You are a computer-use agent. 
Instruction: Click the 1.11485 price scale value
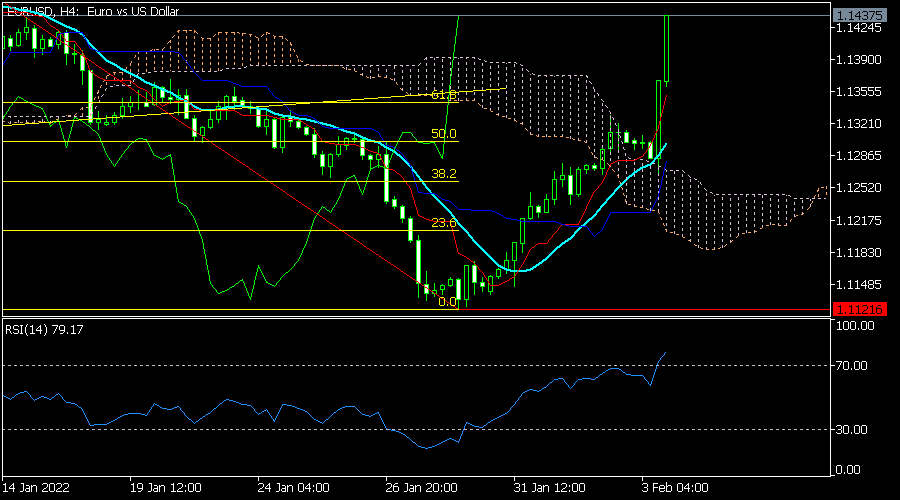pyautogui.click(x=859, y=285)
